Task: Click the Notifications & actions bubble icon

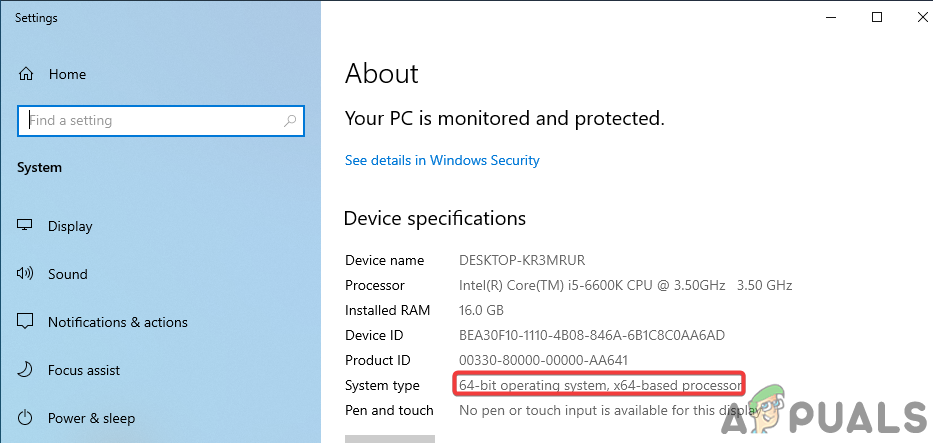Action: [25, 322]
